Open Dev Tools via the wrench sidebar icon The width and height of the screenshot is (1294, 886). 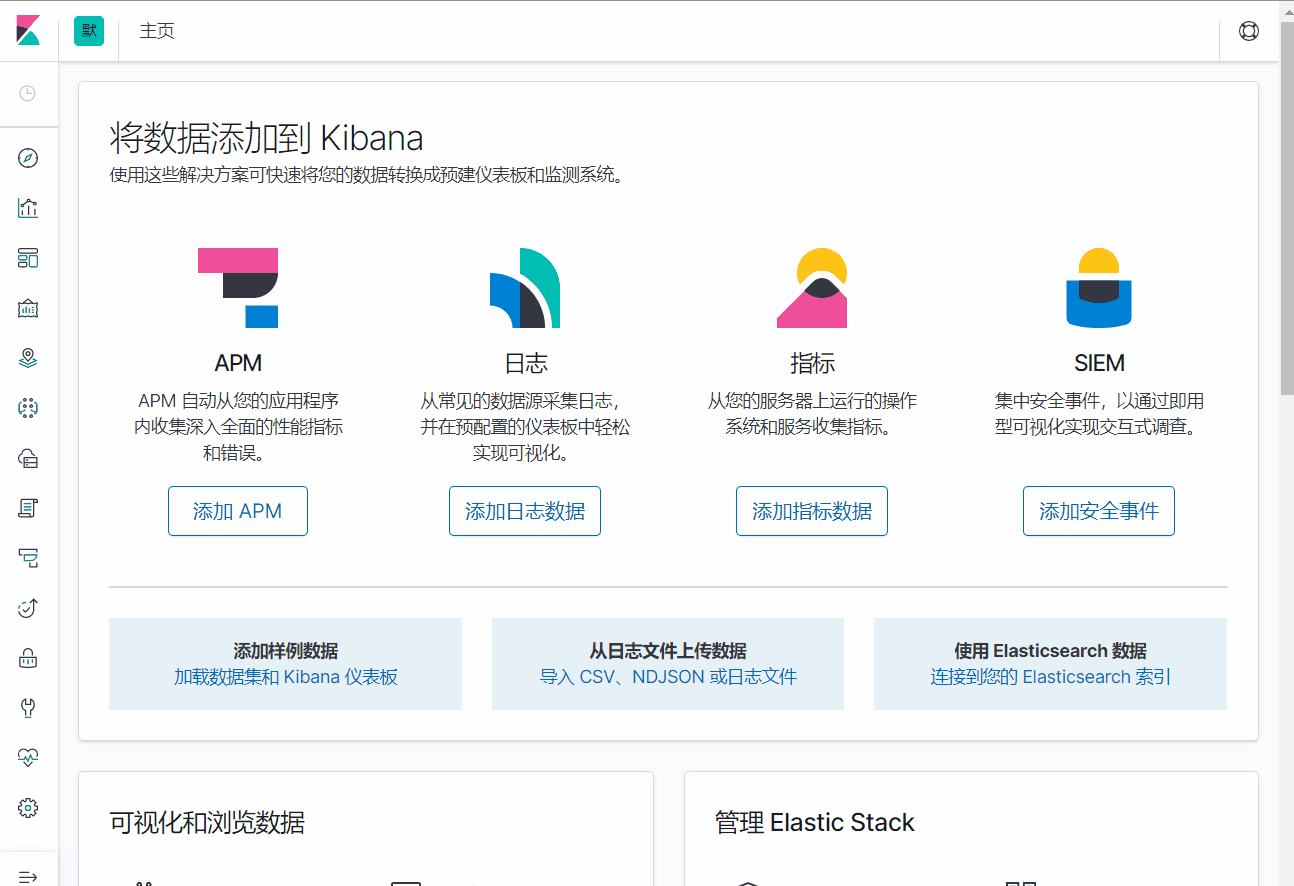click(28, 708)
